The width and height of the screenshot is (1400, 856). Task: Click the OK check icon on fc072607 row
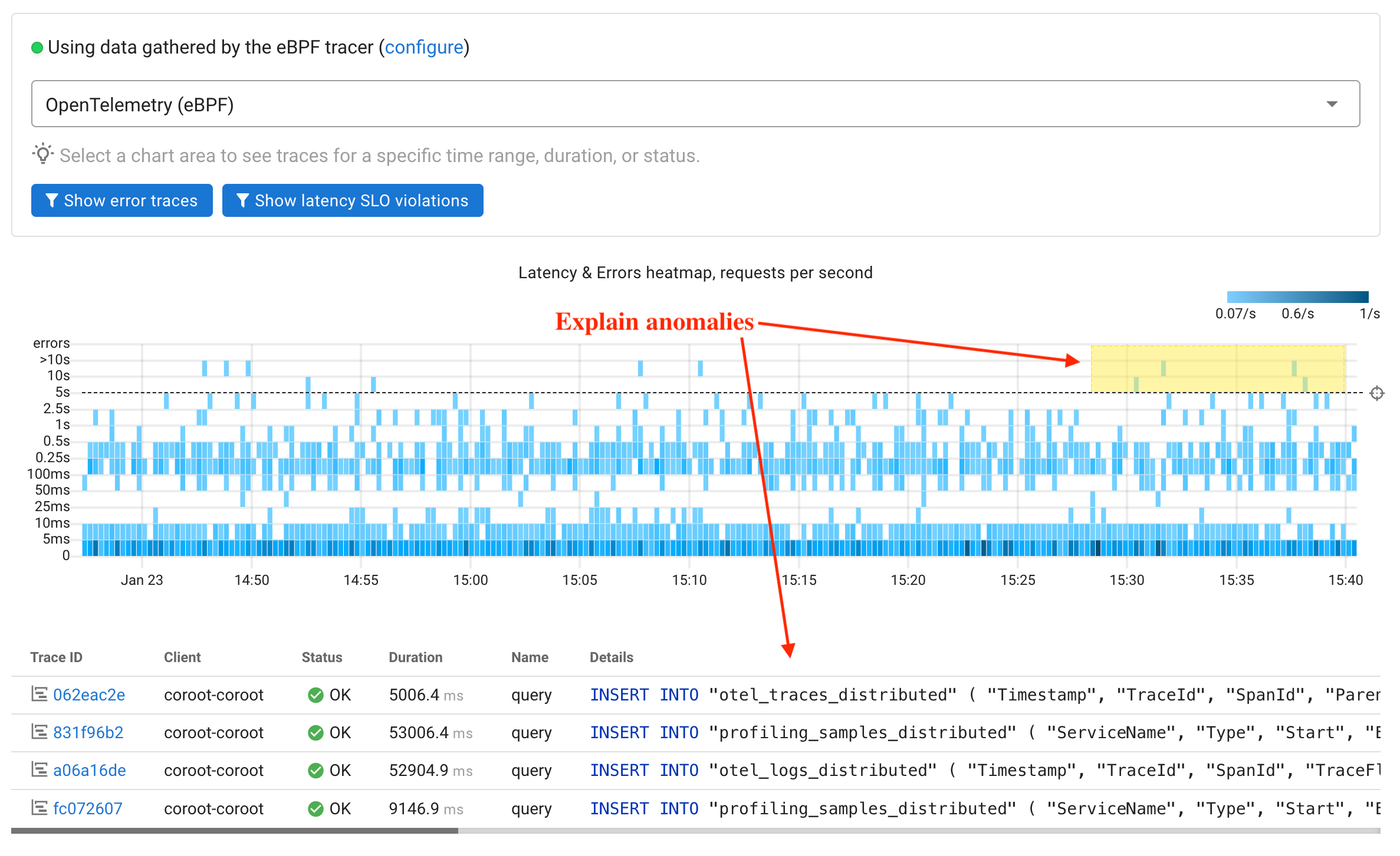tap(314, 808)
